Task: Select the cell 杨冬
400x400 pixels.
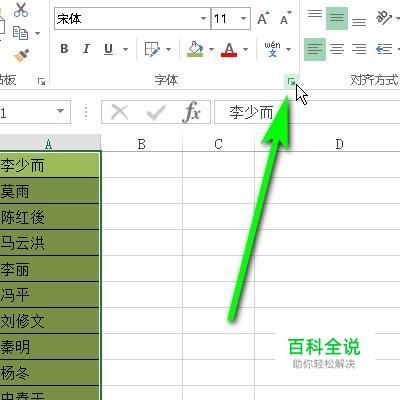Action: pyautogui.click(x=50, y=373)
